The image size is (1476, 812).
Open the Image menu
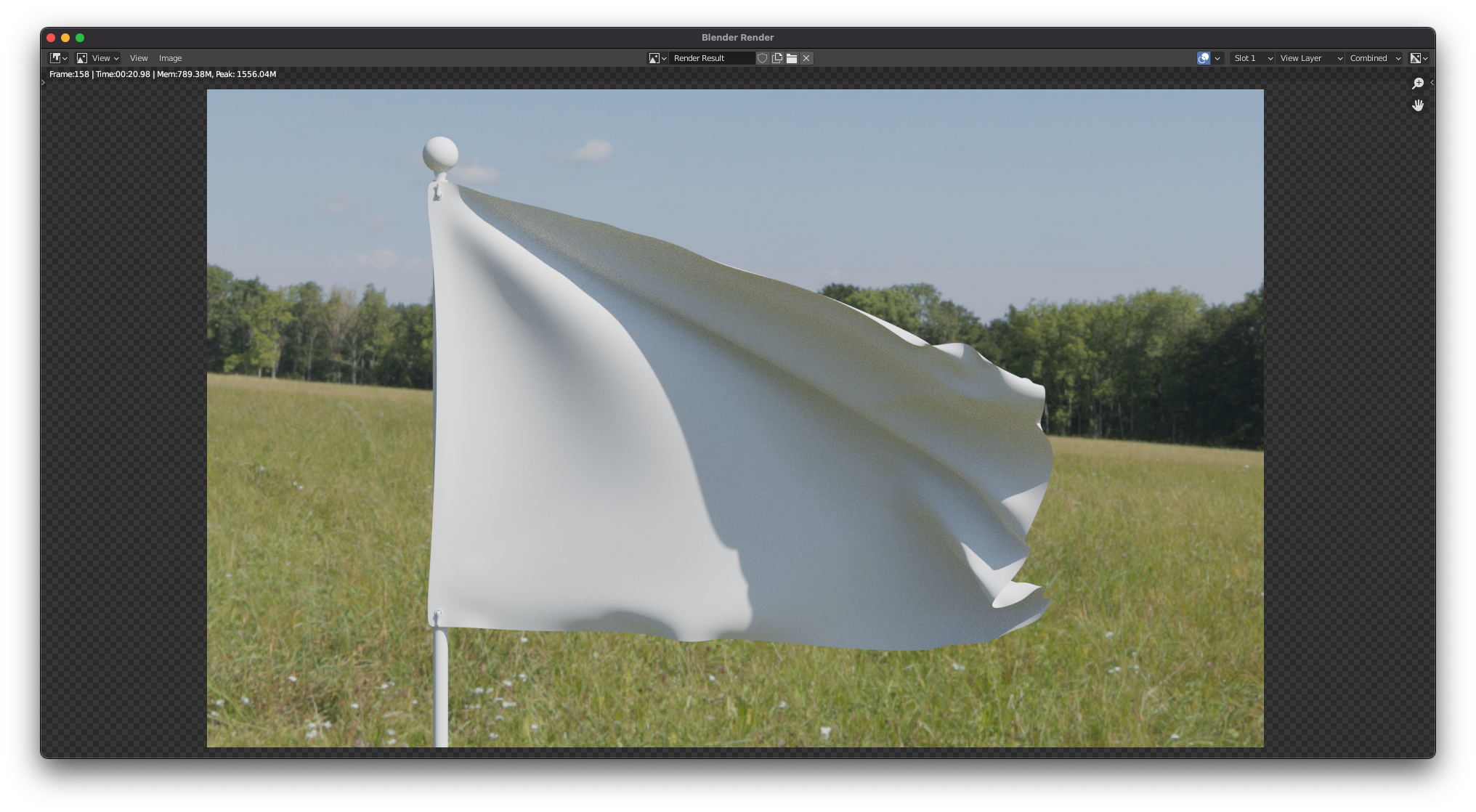click(x=171, y=58)
